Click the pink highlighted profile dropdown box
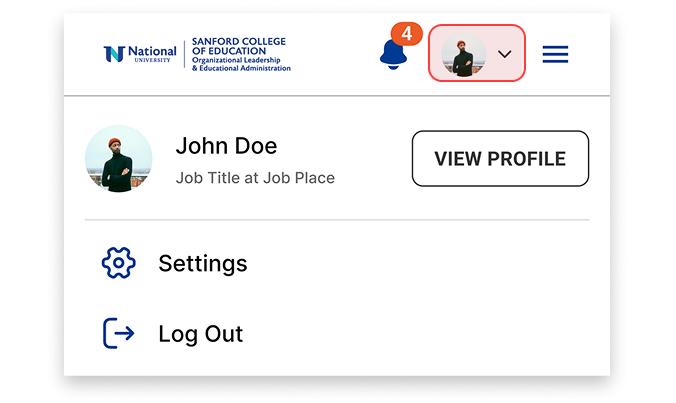The width and height of the screenshot is (676, 403). click(477, 53)
